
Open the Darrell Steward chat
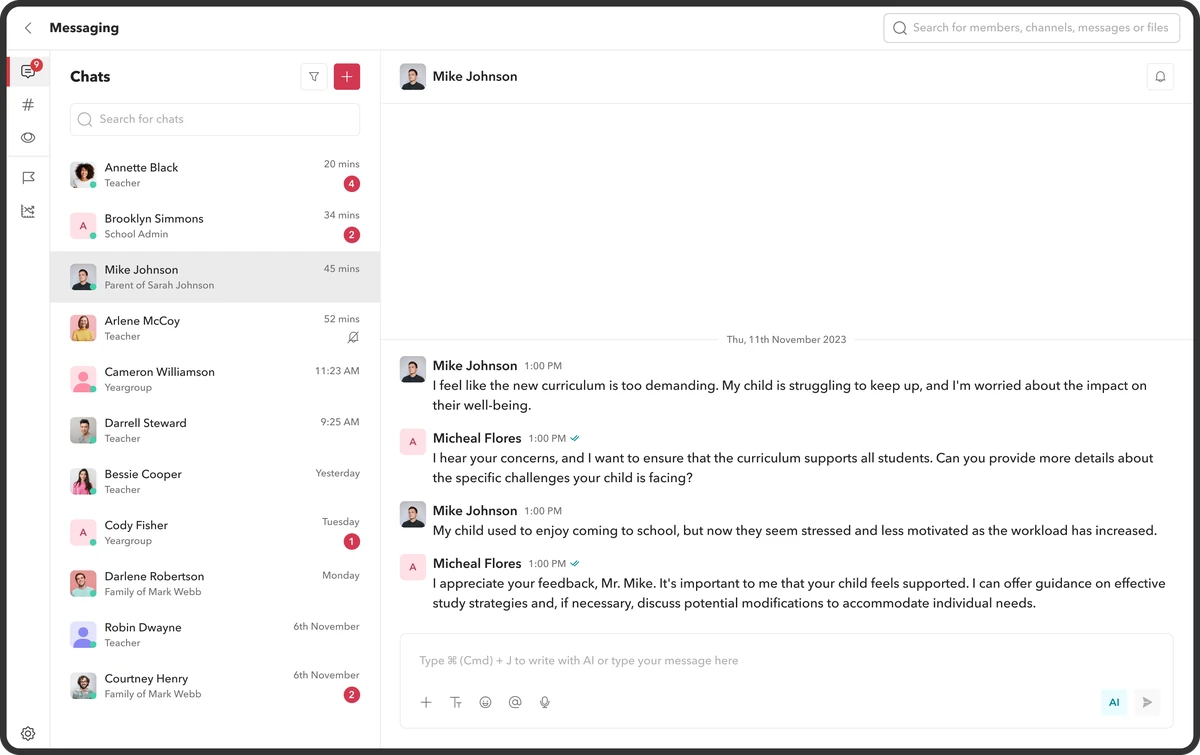point(215,430)
